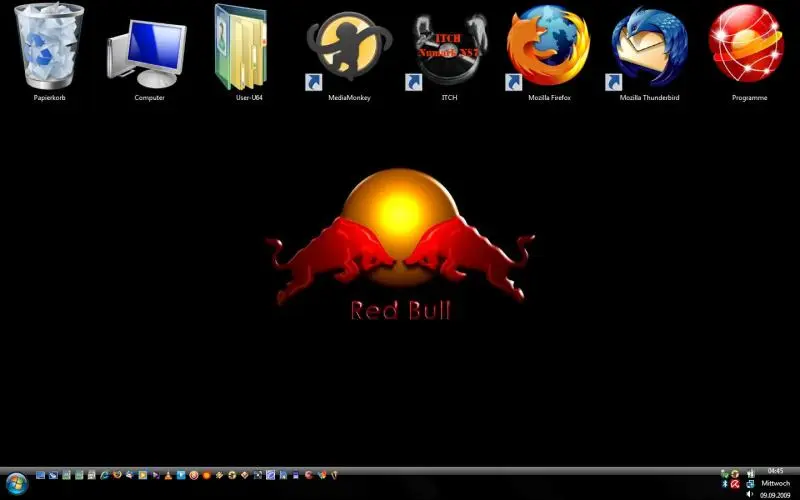Click the first quick launch icon
800x500 pixels.
click(41, 474)
